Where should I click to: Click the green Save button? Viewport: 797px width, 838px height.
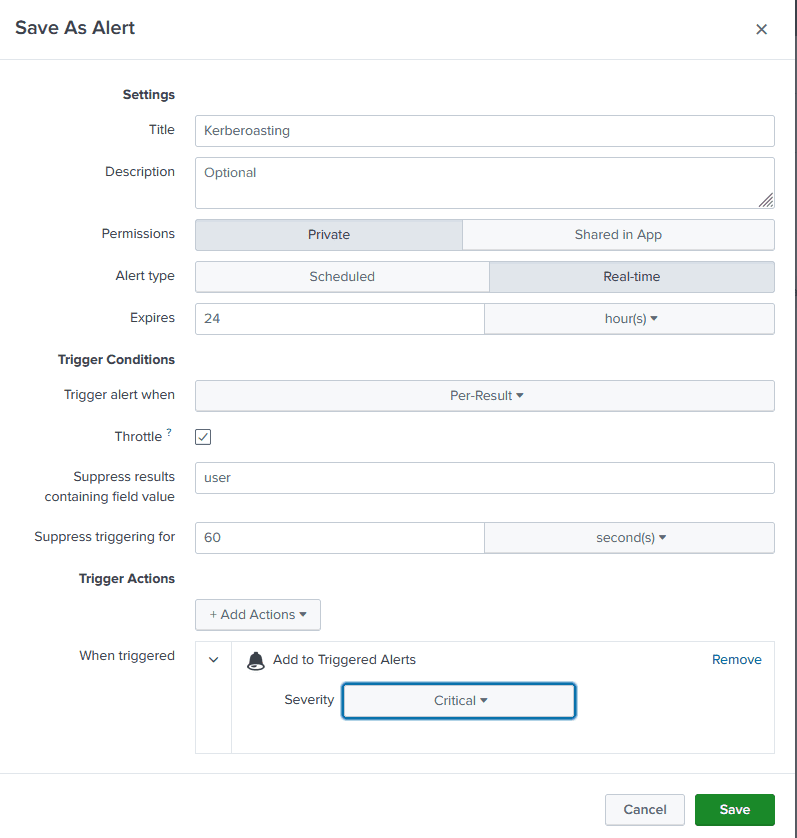pos(735,810)
